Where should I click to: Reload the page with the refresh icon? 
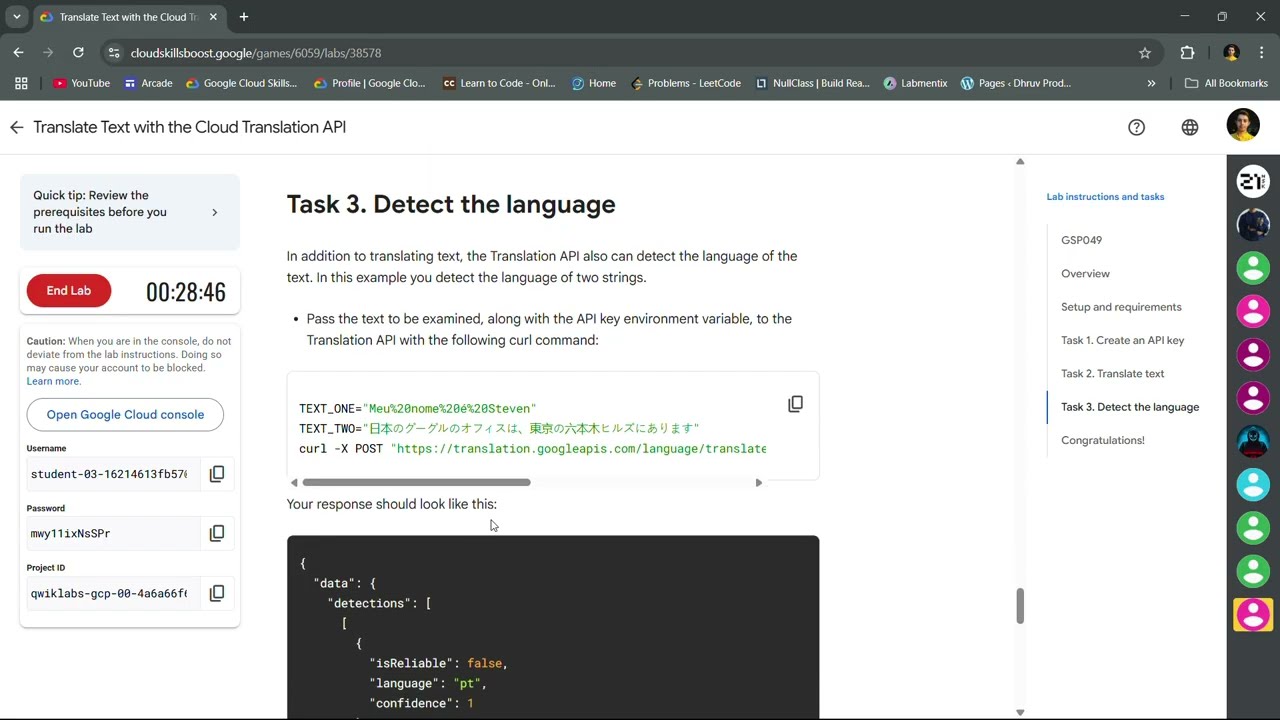(78, 53)
